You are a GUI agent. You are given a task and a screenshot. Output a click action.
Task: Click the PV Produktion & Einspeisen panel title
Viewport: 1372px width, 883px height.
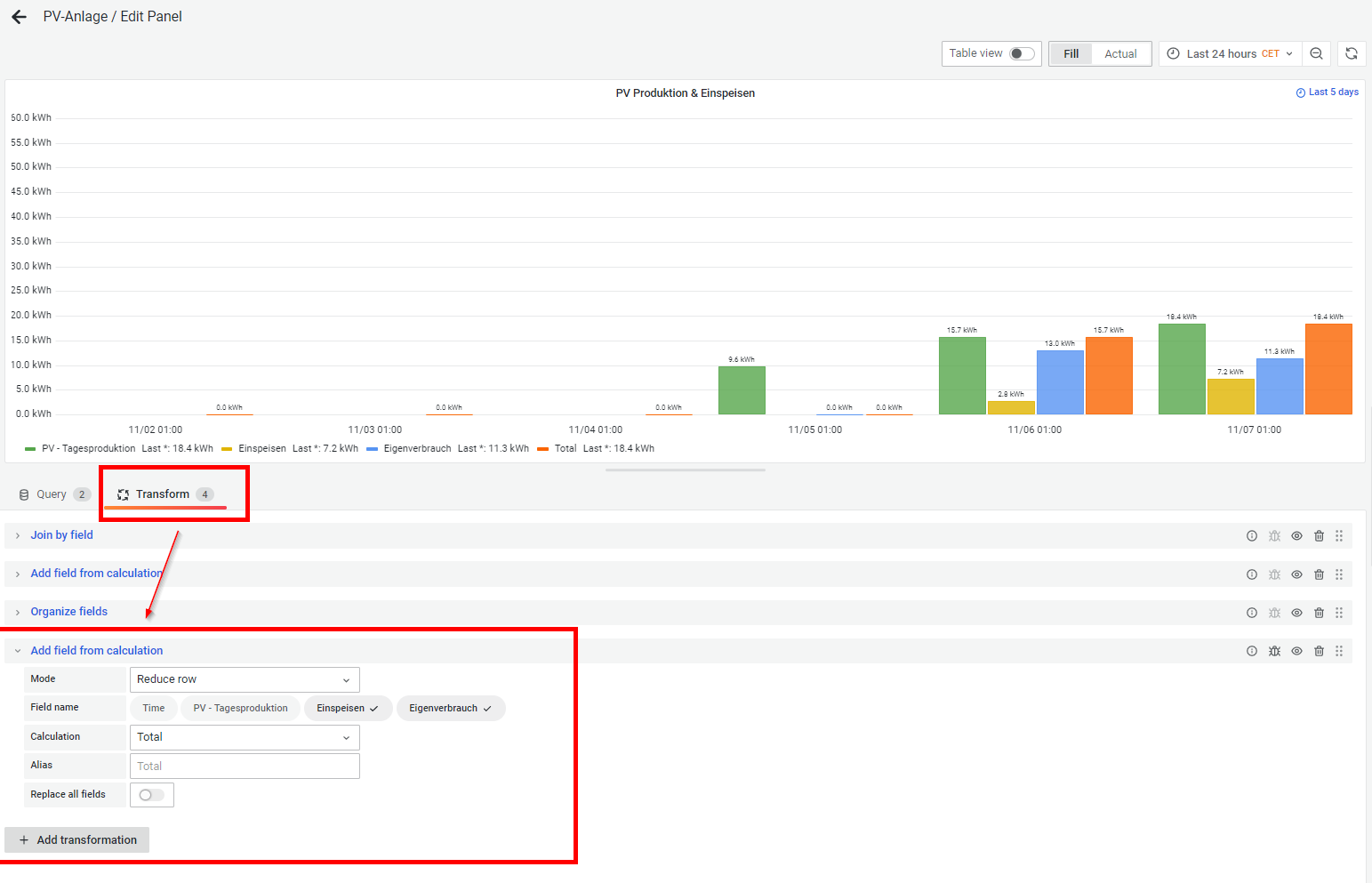[685, 93]
